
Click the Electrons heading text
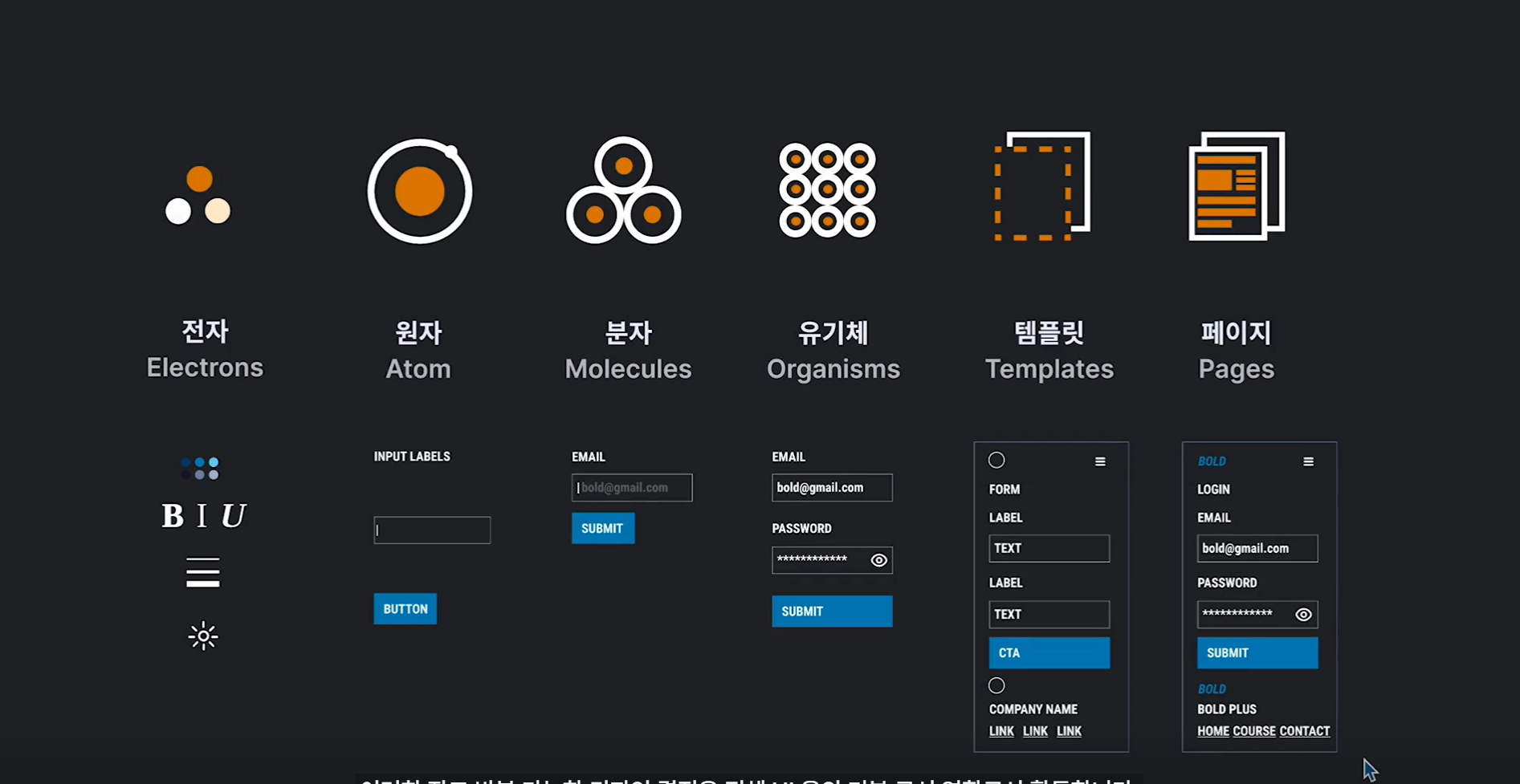[205, 368]
